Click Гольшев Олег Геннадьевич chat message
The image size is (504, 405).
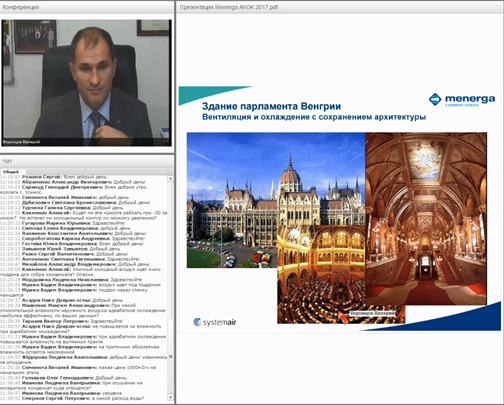coord(63,378)
